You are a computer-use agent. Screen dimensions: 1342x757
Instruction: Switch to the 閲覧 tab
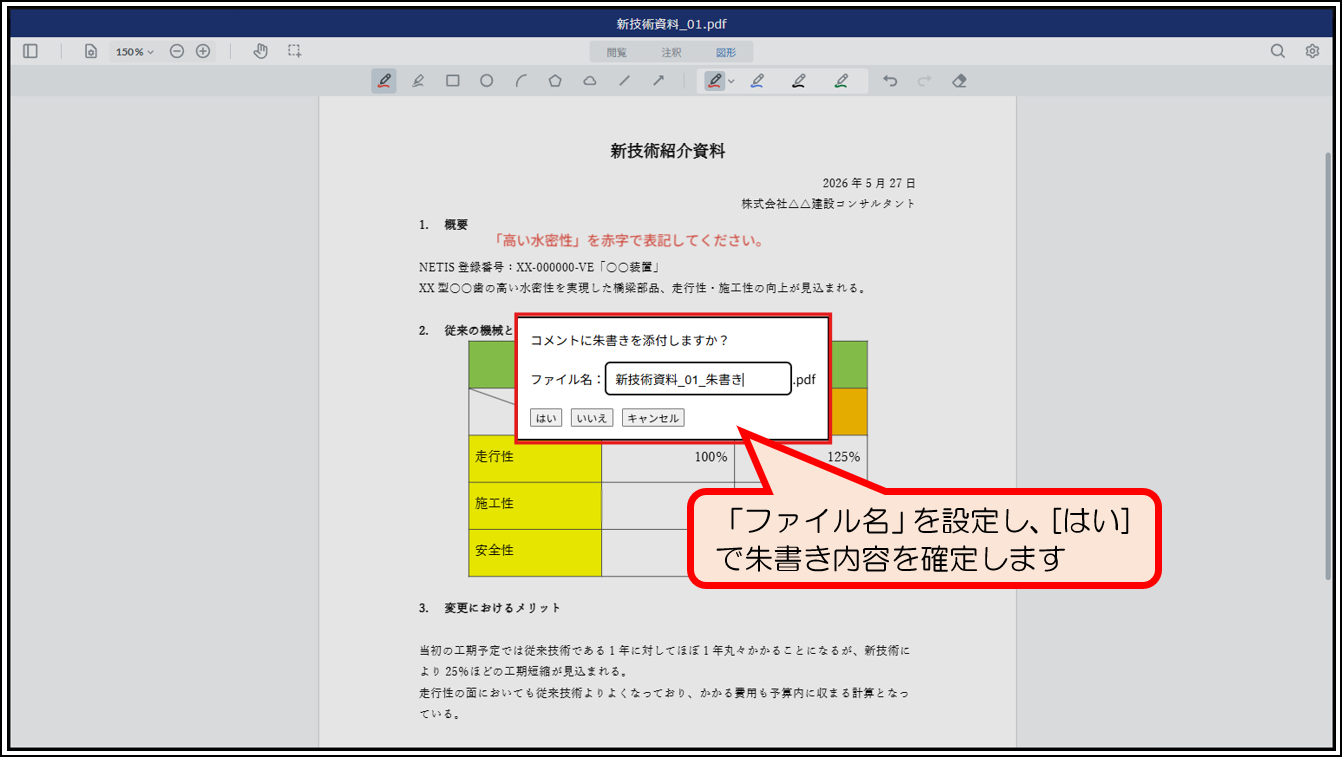click(616, 52)
